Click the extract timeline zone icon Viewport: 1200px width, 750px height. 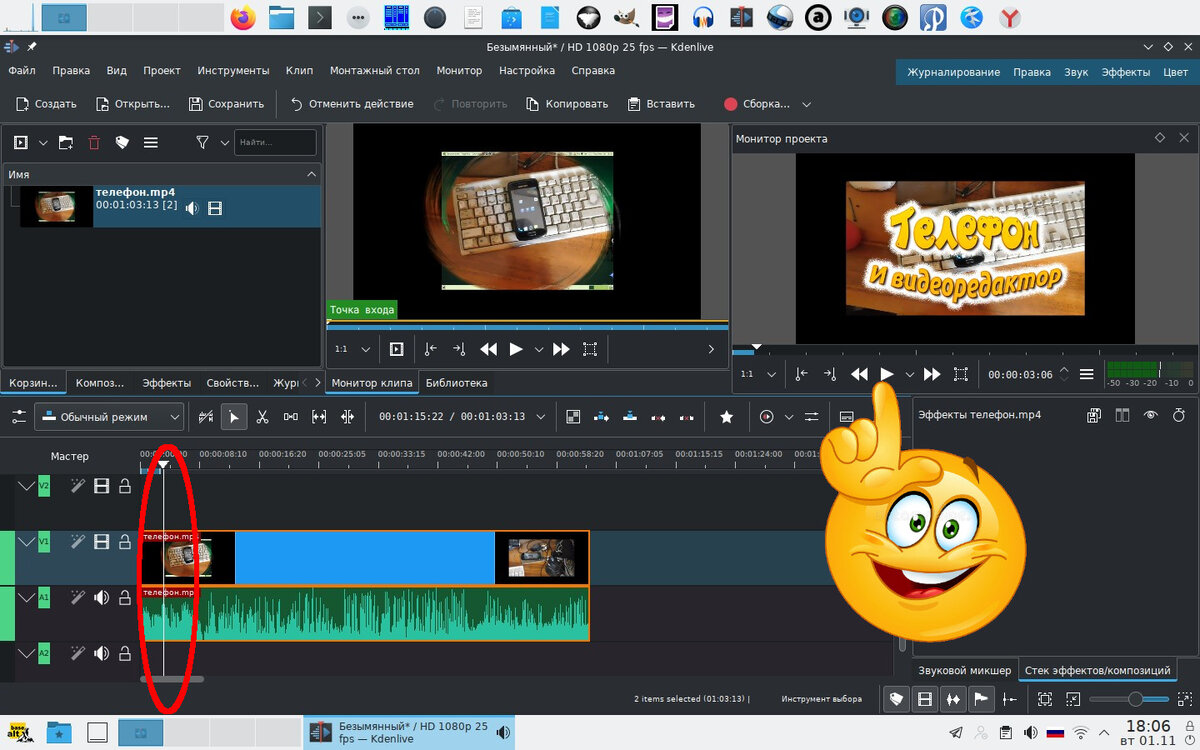pyautogui.click(x=658, y=417)
